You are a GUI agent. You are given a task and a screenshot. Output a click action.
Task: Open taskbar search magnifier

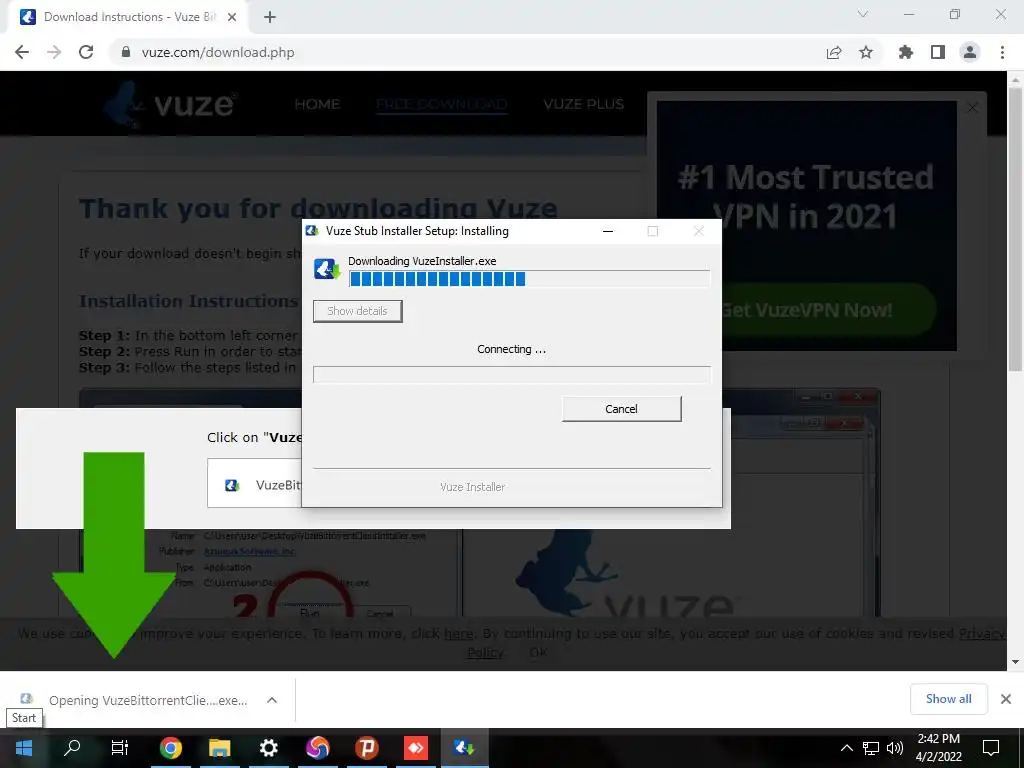point(72,748)
